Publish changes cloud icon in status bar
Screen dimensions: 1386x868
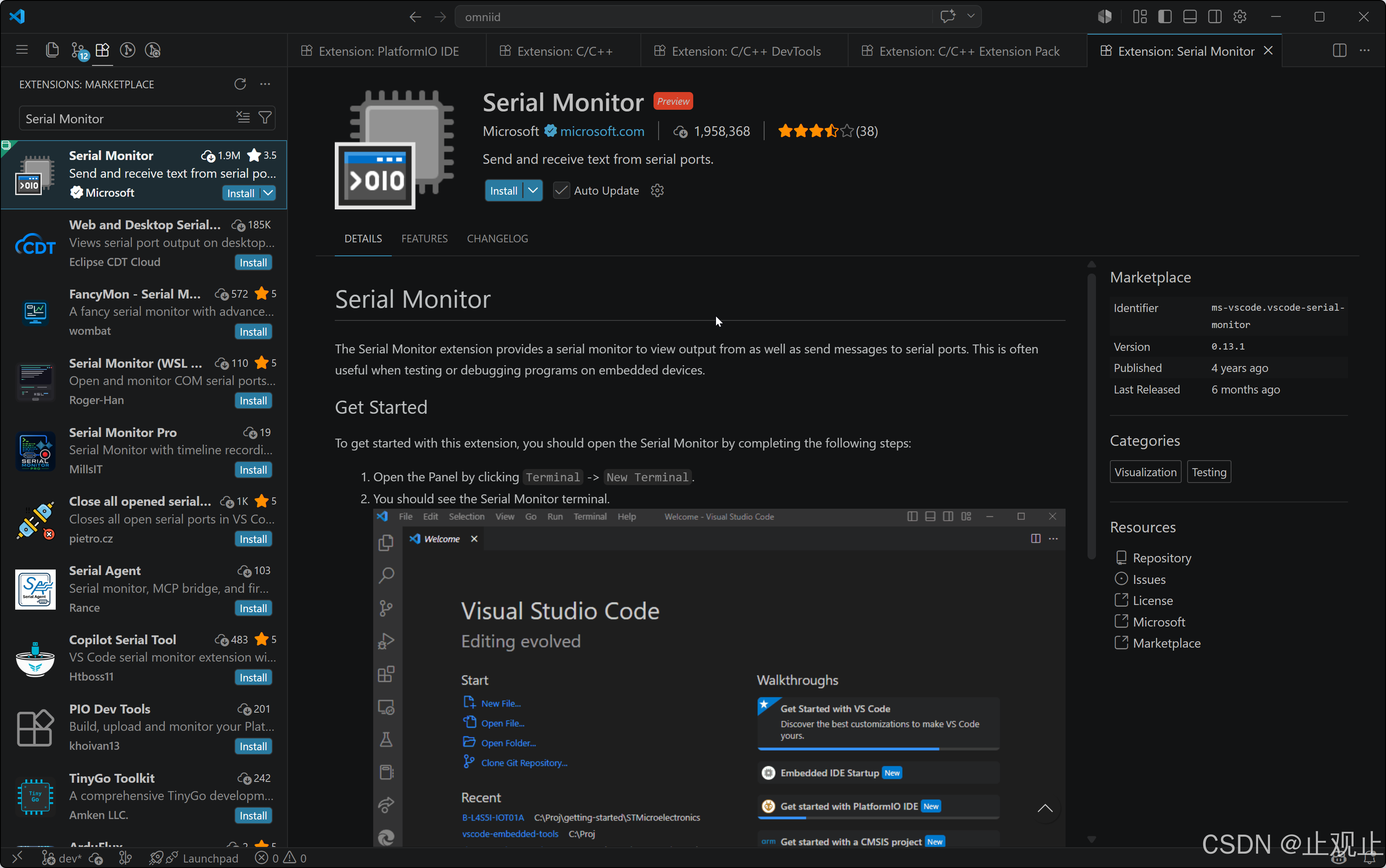tap(96, 858)
